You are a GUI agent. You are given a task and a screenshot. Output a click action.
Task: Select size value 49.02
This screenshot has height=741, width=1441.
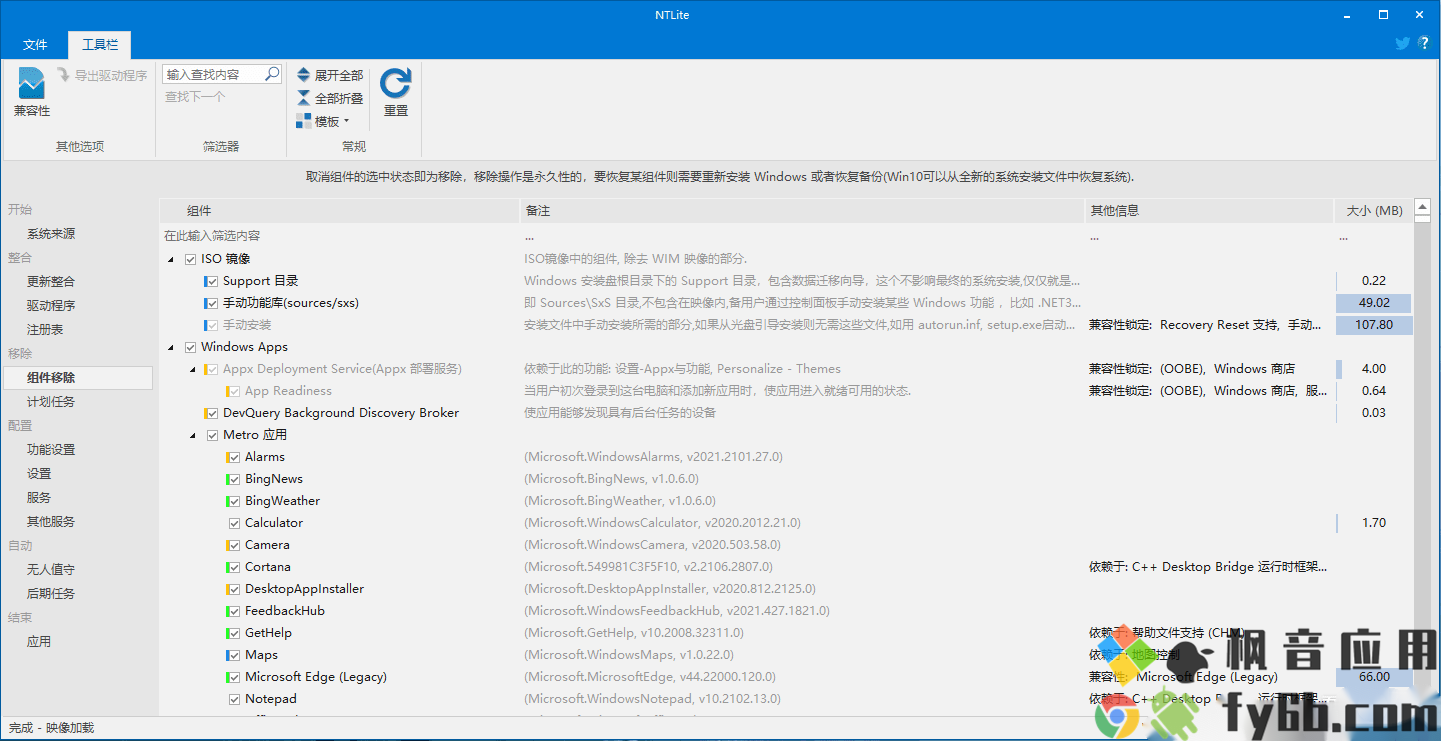click(x=1374, y=303)
